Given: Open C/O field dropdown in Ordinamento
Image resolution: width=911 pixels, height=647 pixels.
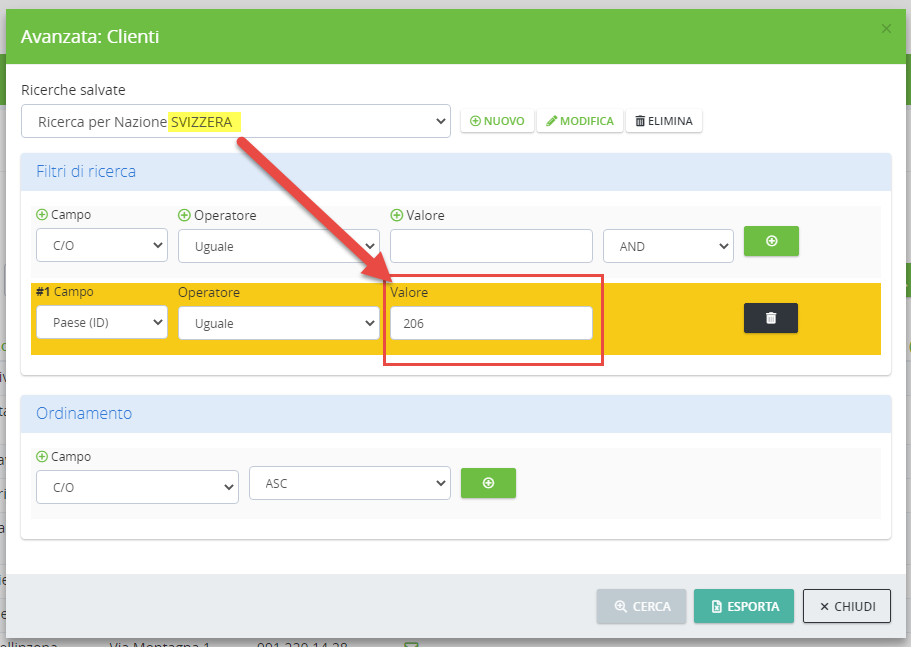Looking at the screenshot, I should tap(138, 487).
